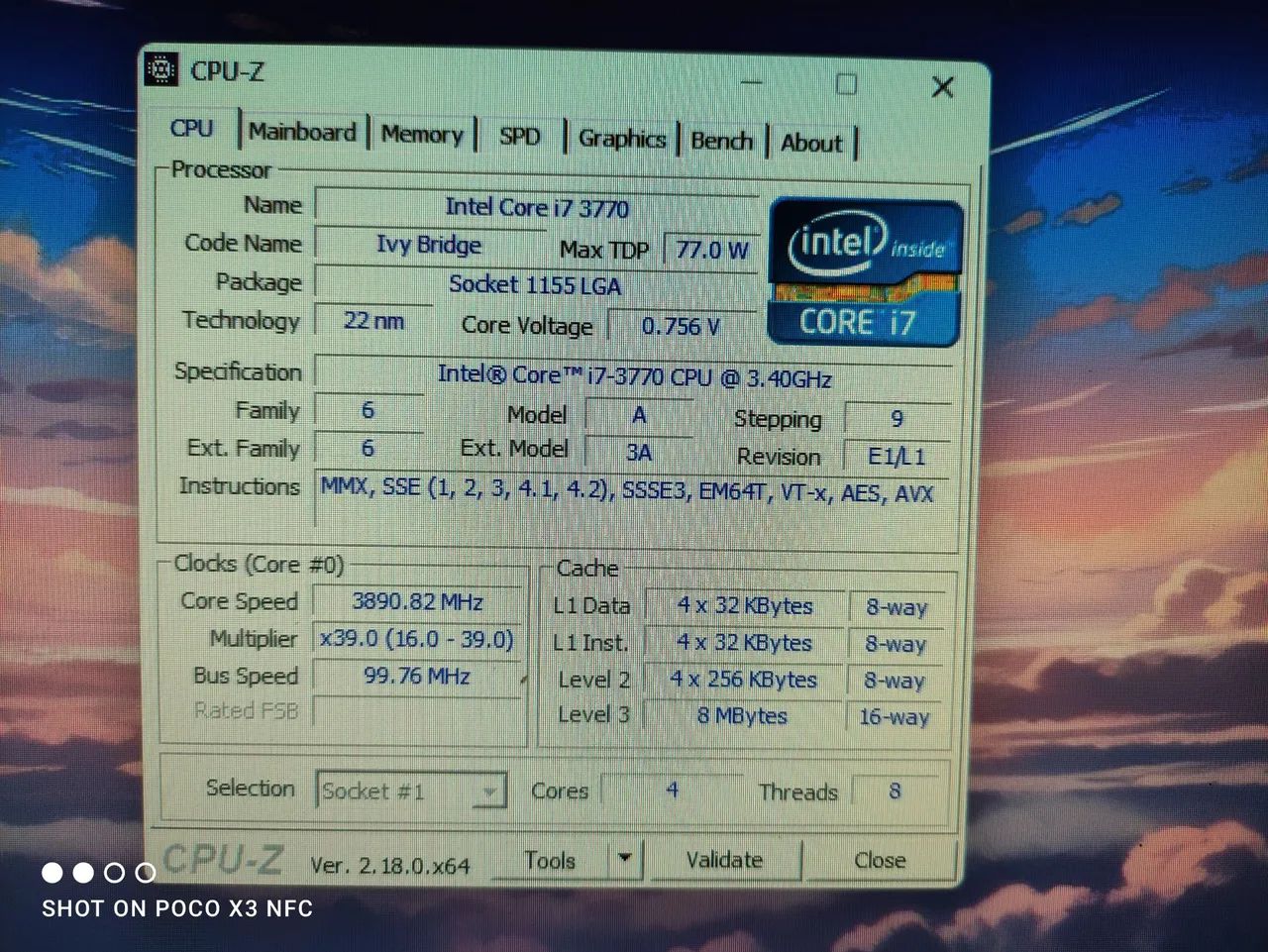Click the Specification field 'i7-3770 CPU @ 3.40GHz'

635,376
